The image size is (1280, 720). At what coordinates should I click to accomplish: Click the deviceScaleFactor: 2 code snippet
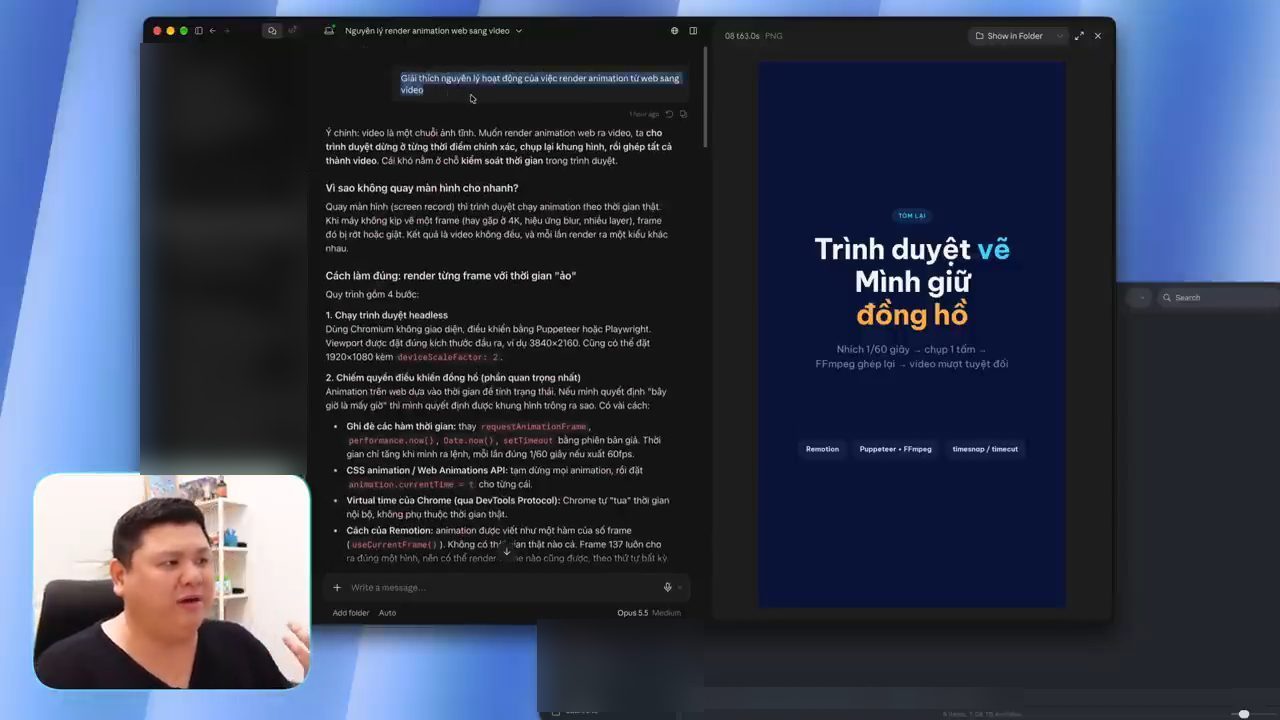(448, 357)
